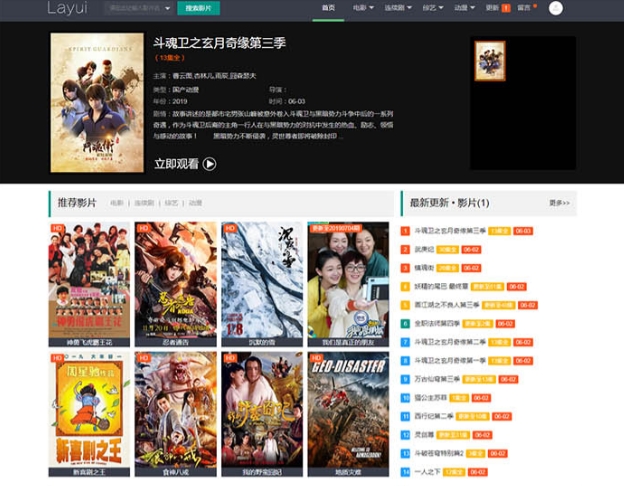The image size is (624, 486).
Task: Click the HD badge on 神勇飞虎霸王花 poster
Action: 57,228
